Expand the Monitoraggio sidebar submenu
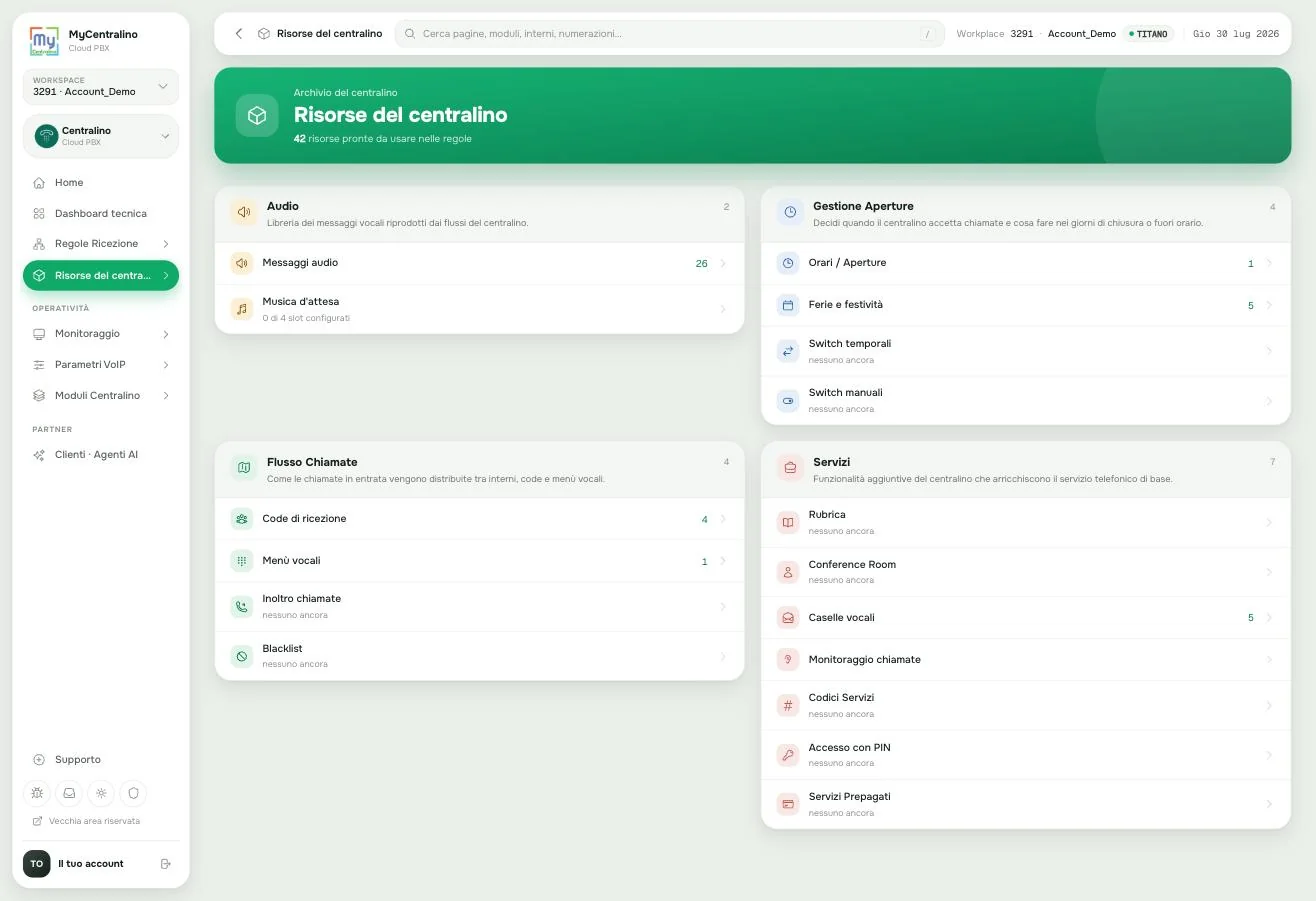 coord(100,334)
